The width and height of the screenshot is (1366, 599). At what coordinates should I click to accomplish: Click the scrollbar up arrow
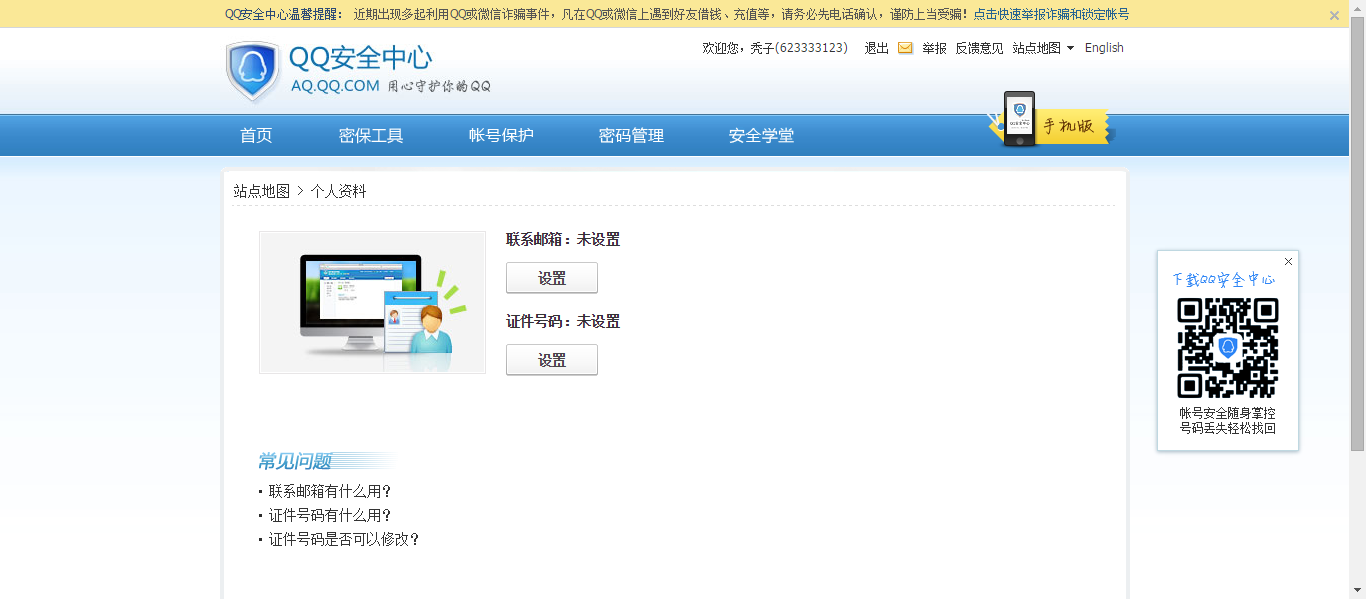pos(1358,7)
